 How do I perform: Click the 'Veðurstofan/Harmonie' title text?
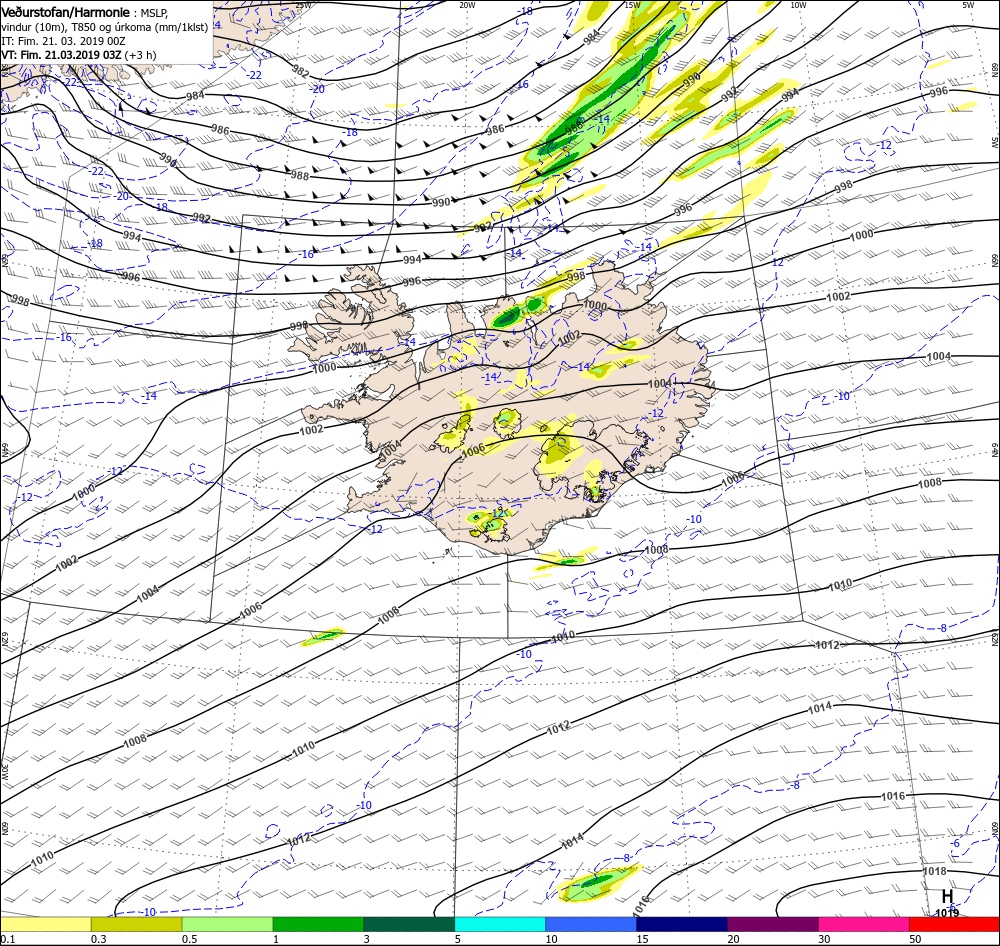tap(65, 12)
